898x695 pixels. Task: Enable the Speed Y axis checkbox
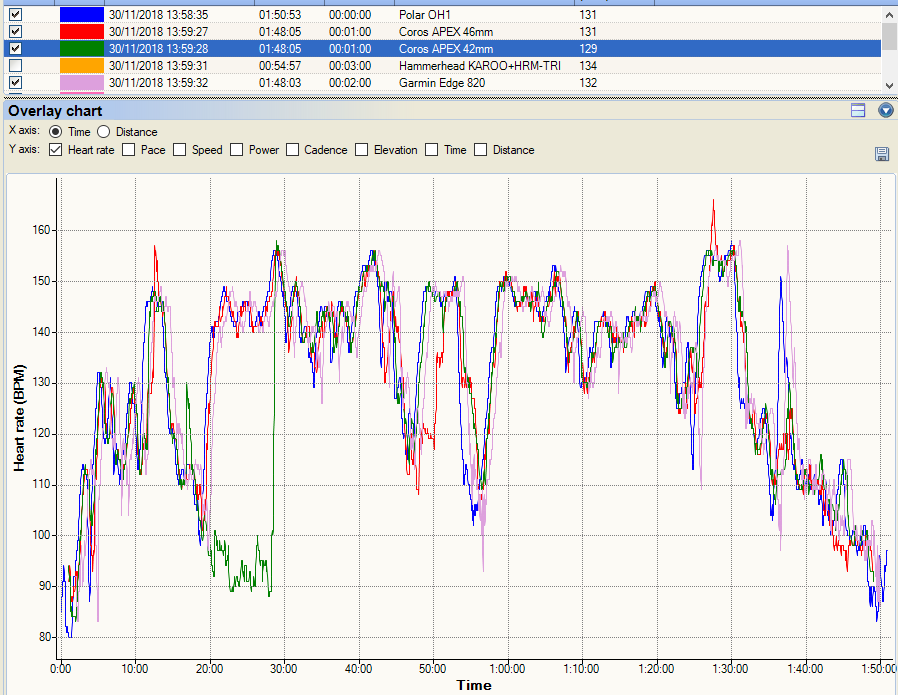[x=180, y=150]
